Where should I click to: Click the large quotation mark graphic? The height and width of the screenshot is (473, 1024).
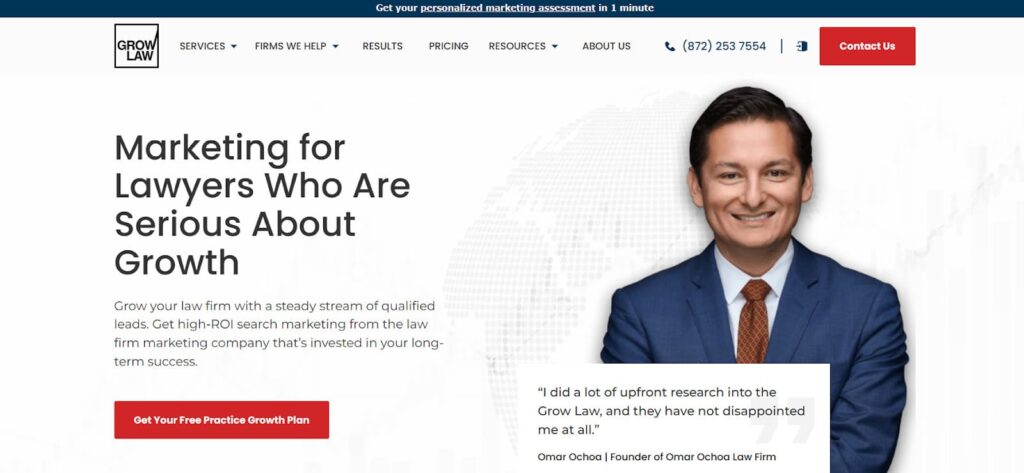pyautogui.click(x=783, y=421)
